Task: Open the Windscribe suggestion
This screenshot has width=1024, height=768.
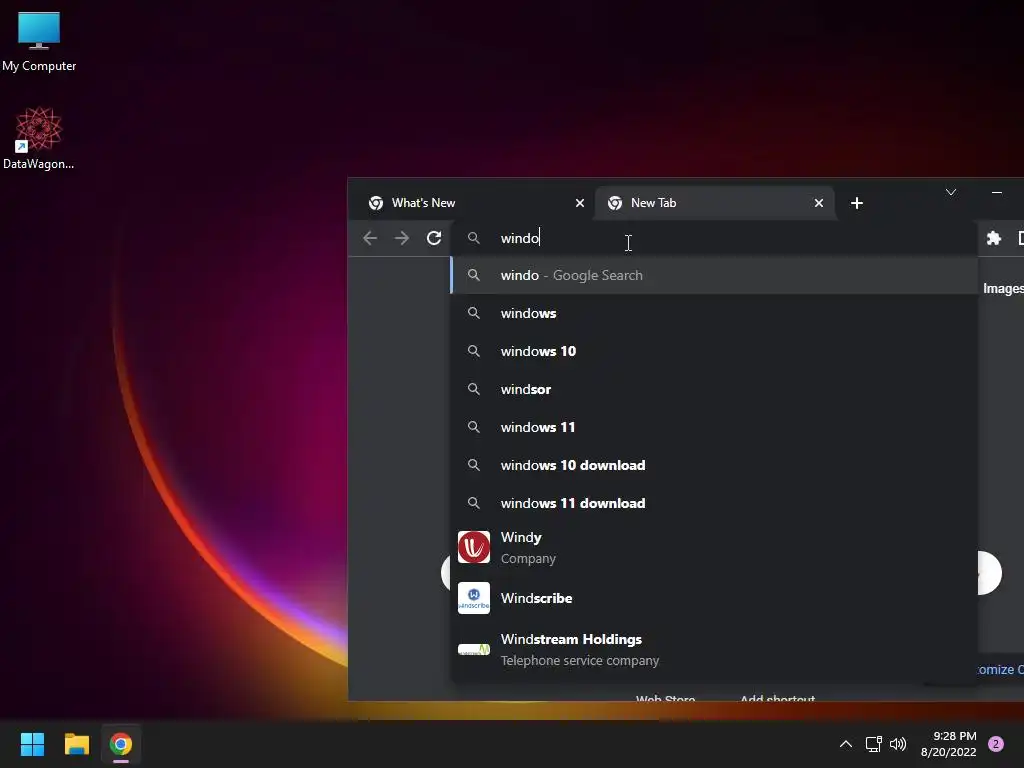Action: (x=714, y=598)
